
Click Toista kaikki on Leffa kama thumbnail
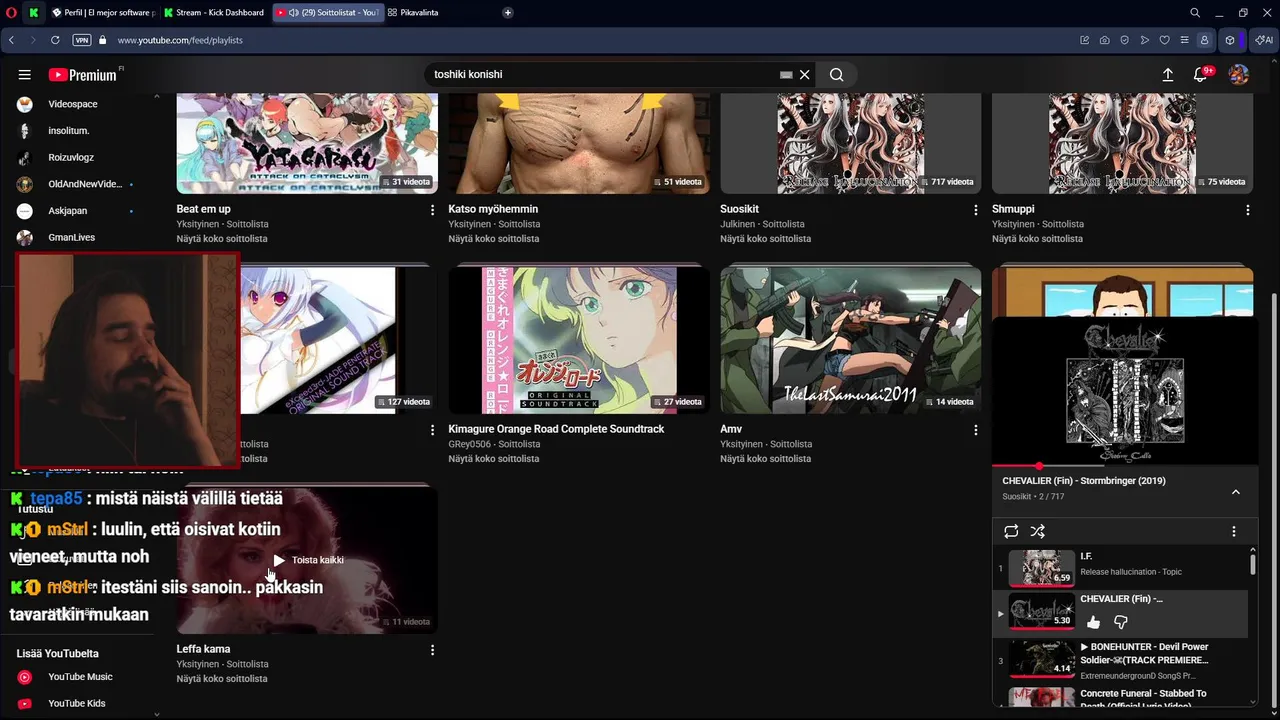[308, 560]
